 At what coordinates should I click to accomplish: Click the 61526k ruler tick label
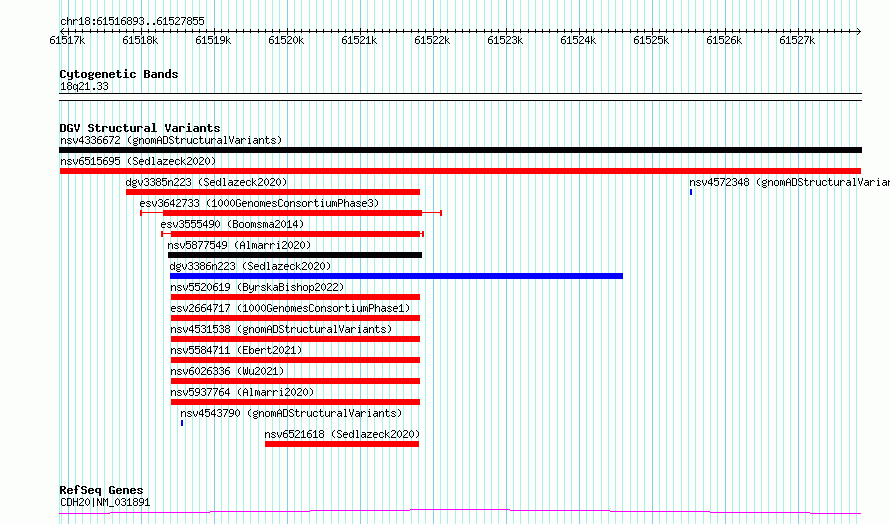coord(724,41)
